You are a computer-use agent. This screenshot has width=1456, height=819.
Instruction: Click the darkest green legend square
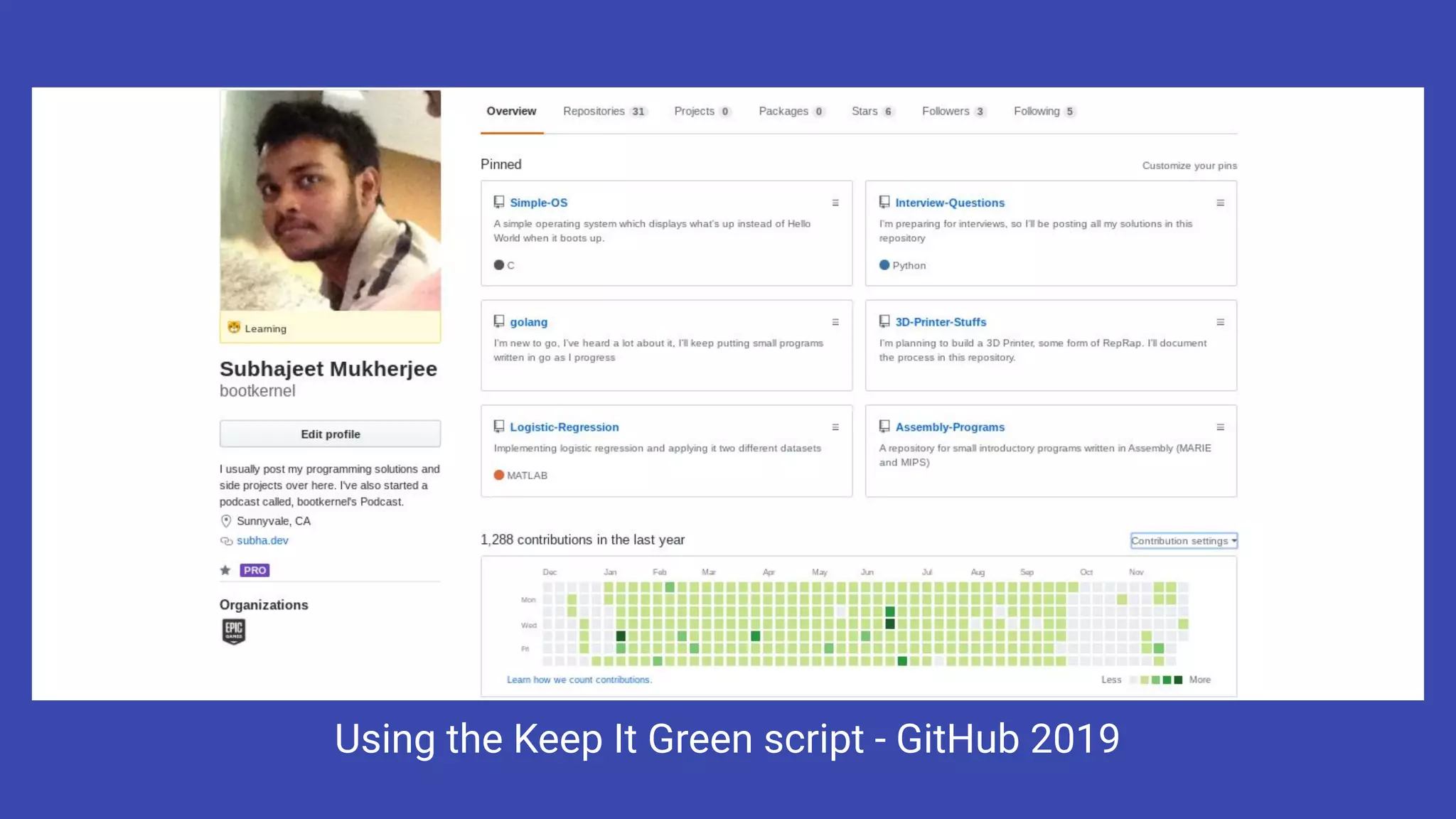pos(1178,680)
